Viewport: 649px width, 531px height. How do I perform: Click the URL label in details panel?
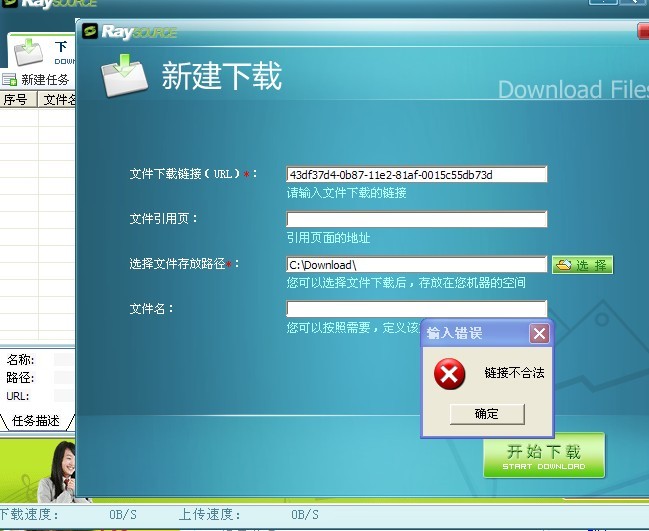coord(18,396)
